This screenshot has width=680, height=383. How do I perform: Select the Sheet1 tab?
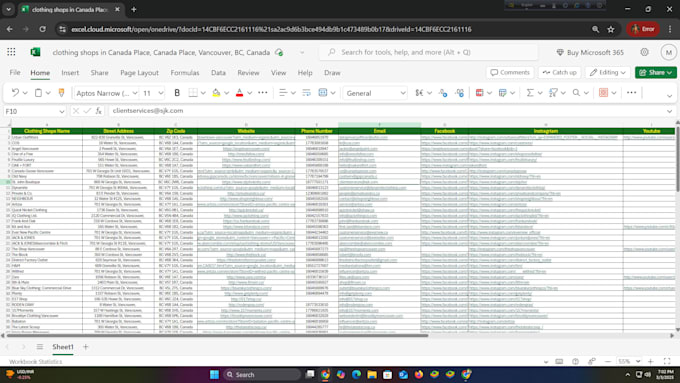click(63, 347)
